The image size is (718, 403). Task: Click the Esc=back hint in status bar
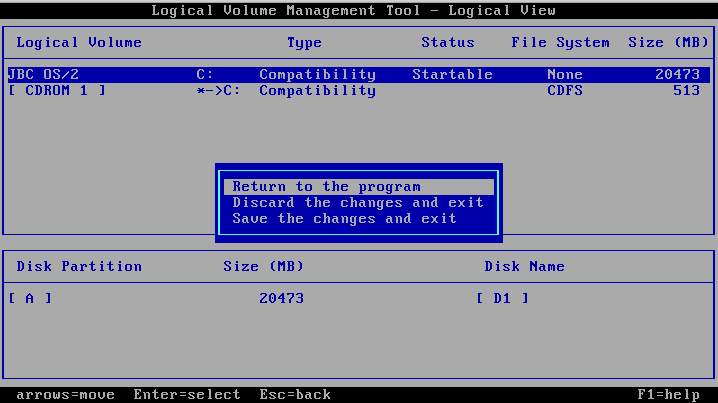[295, 395]
